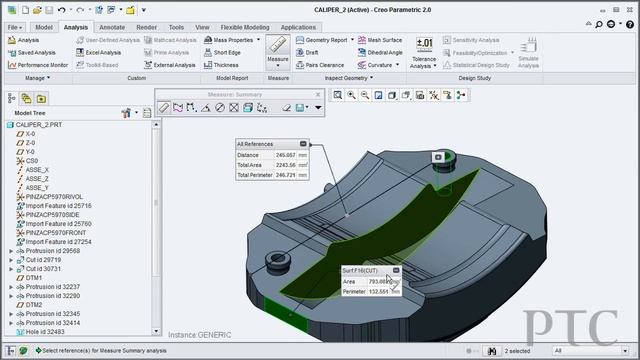
Task: Run Short Edge check
Action: (222, 53)
